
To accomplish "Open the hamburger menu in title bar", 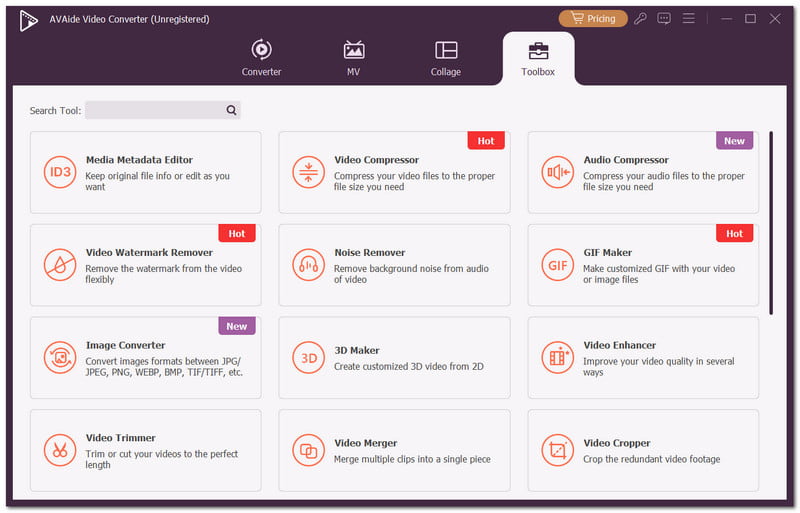I will [x=688, y=18].
